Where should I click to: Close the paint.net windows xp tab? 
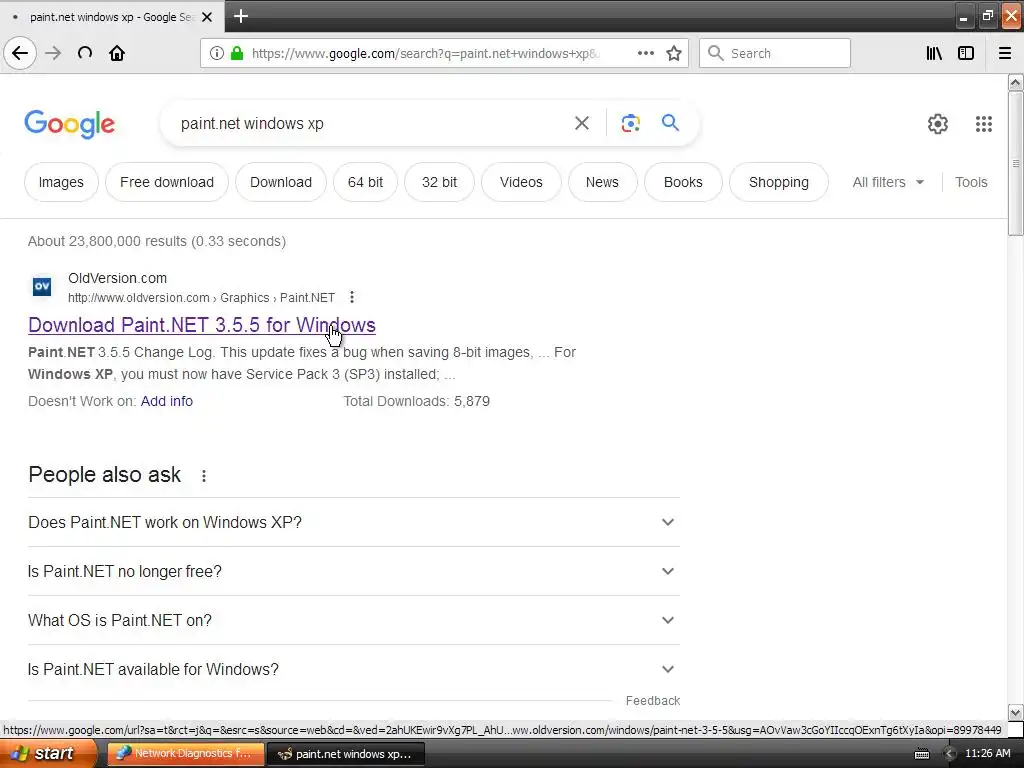point(207,17)
